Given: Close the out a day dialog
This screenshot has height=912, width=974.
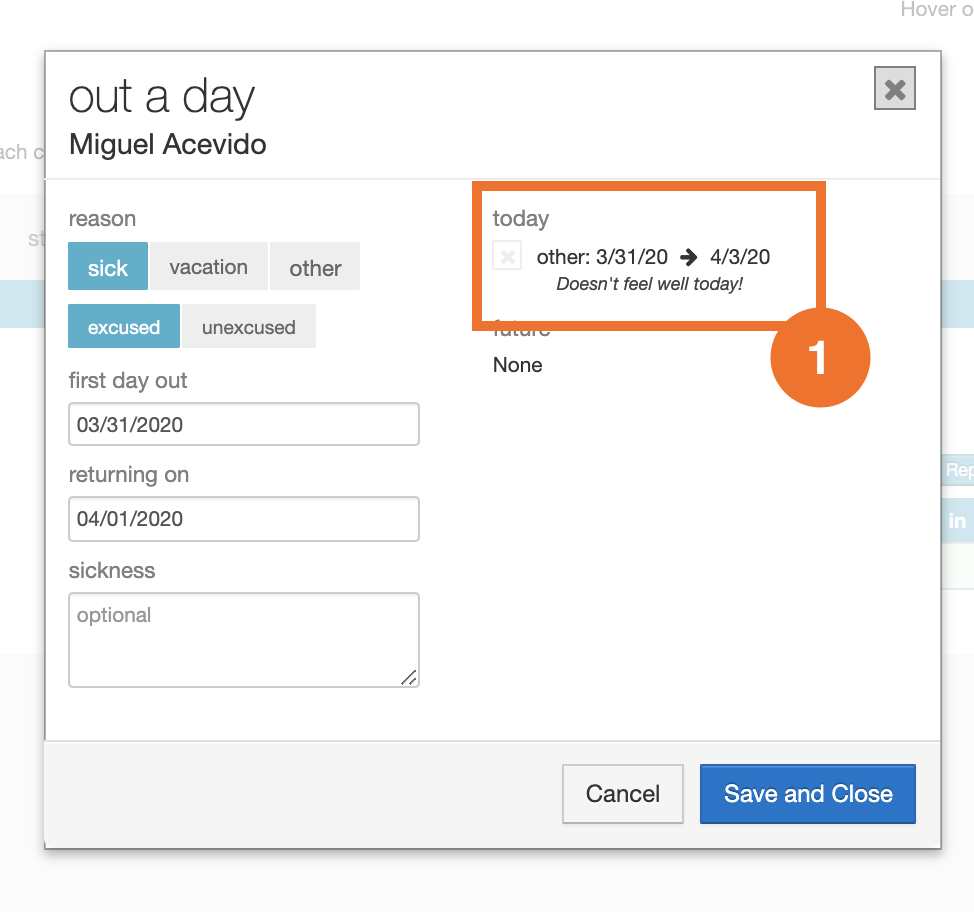Looking at the screenshot, I should [x=894, y=90].
